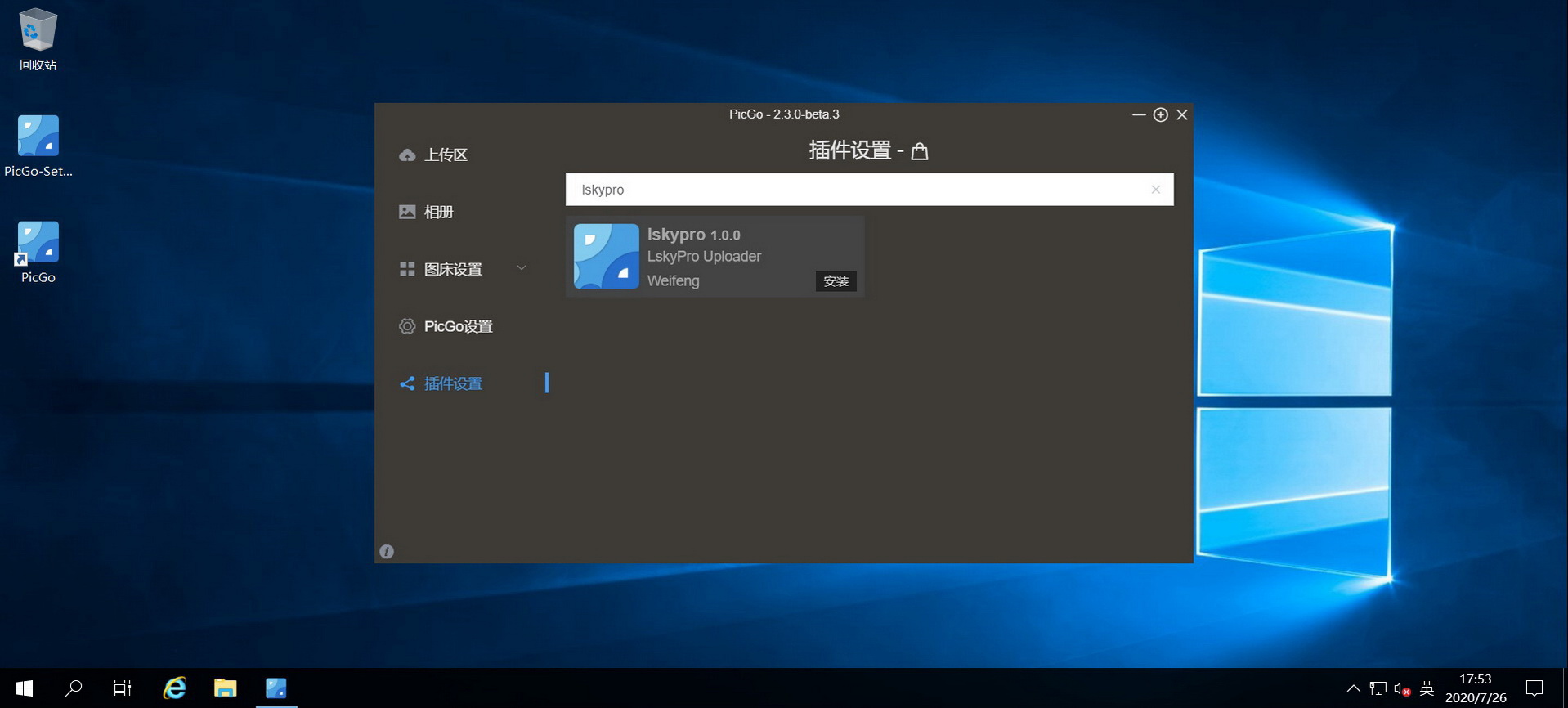Open PicGo设置 settings page

(x=458, y=326)
